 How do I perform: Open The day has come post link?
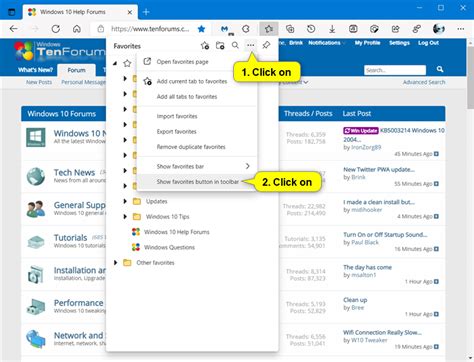(367, 267)
